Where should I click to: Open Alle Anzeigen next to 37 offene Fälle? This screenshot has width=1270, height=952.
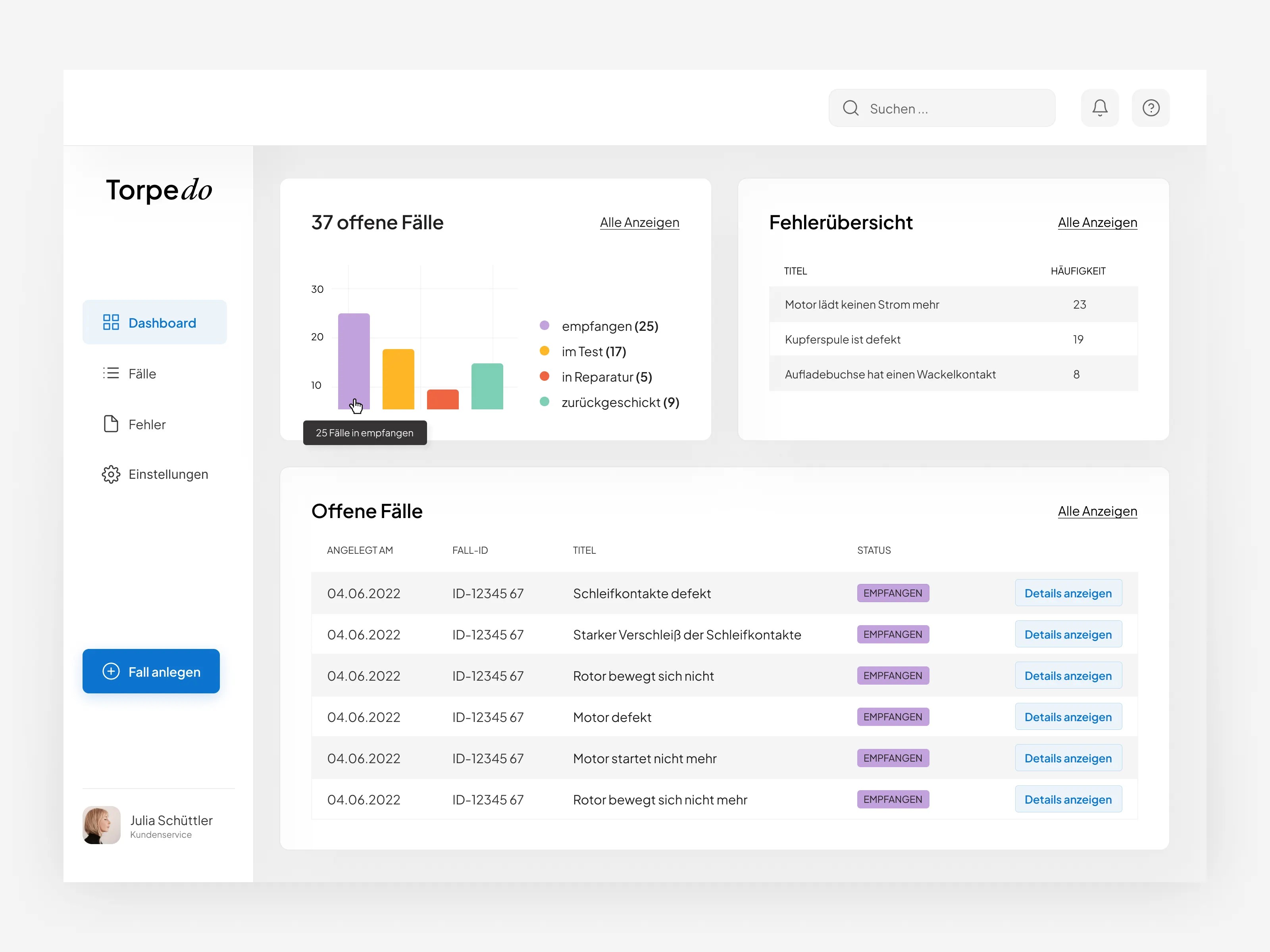pyautogui.click(x=639, y=223)
